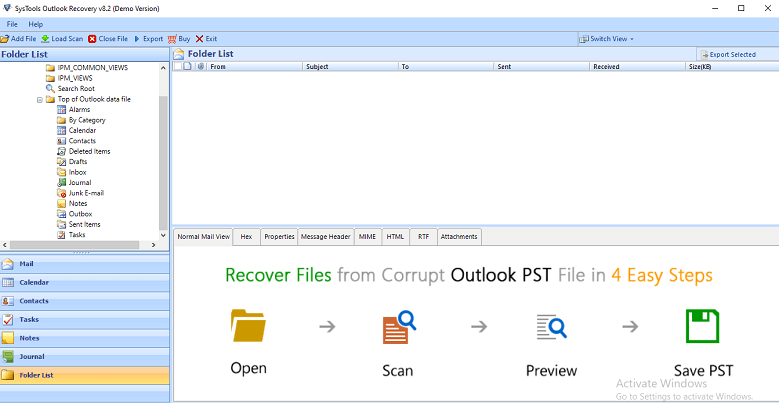Switch to the Normal Mail View tab
The height and width of the screenshot is (403, 779).
[x=204, y=237]
